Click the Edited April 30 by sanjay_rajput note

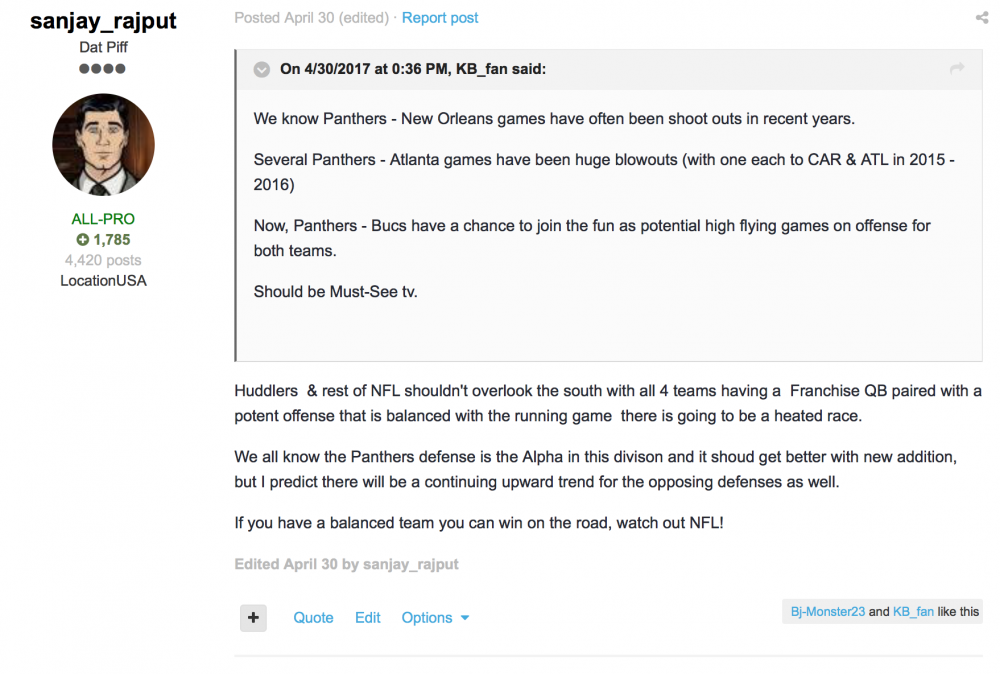coord(346,564)
